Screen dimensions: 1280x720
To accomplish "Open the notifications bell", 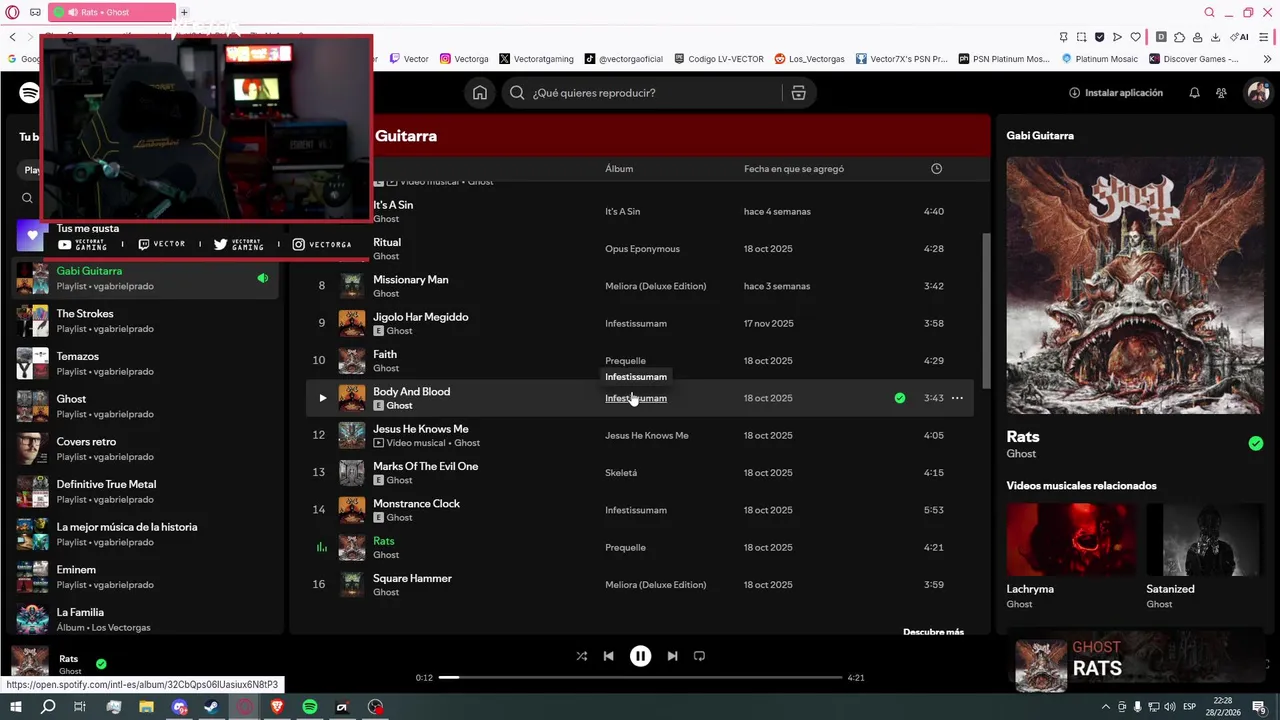I will point(1194,93).
